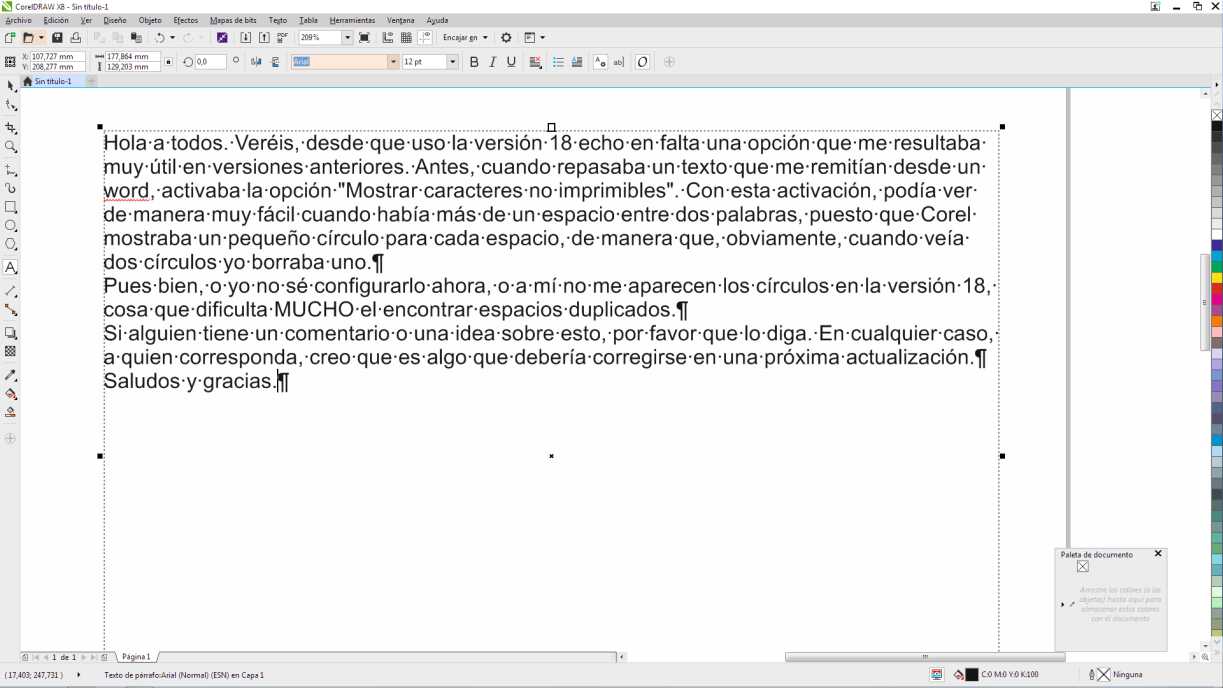Select the Drop Shadow tool
The image size is (1223, 688).
[11, 333]
